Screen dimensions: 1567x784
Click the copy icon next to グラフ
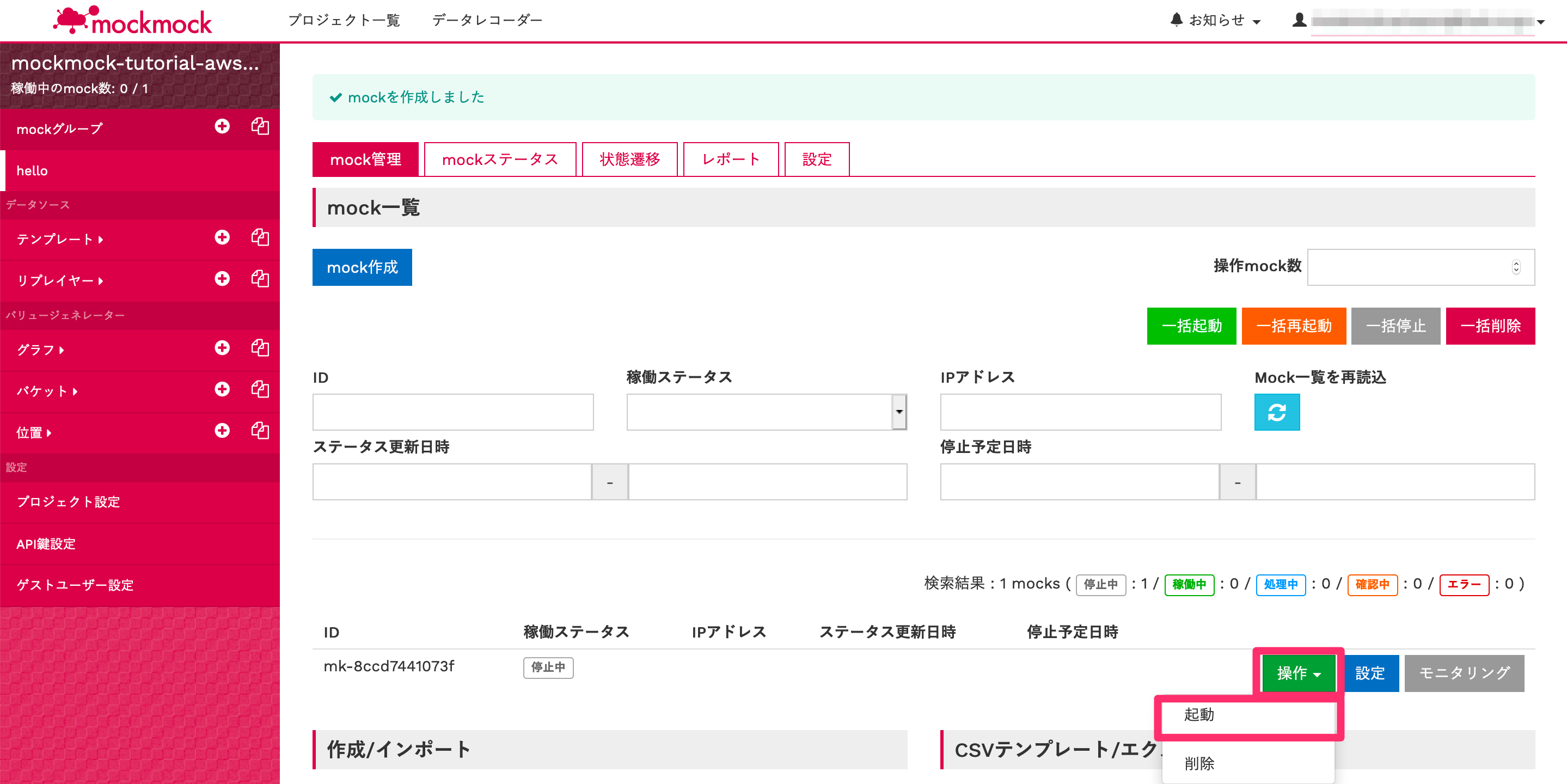point(260,348)
